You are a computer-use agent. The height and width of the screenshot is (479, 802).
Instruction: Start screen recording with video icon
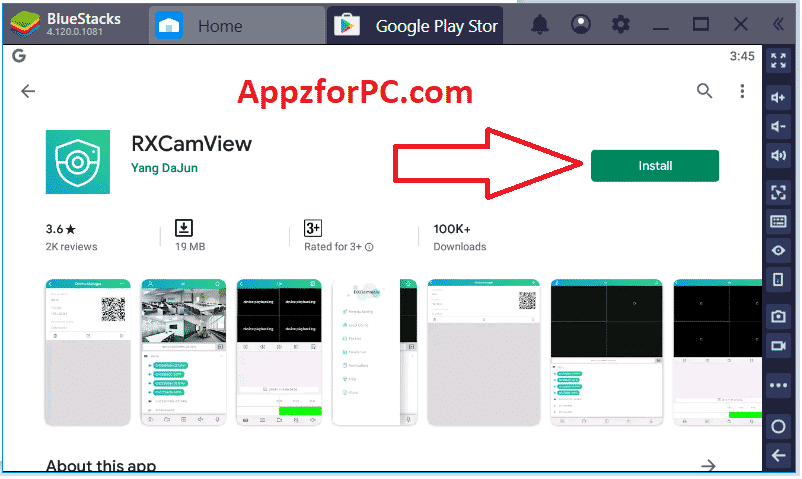click(778, 346)
